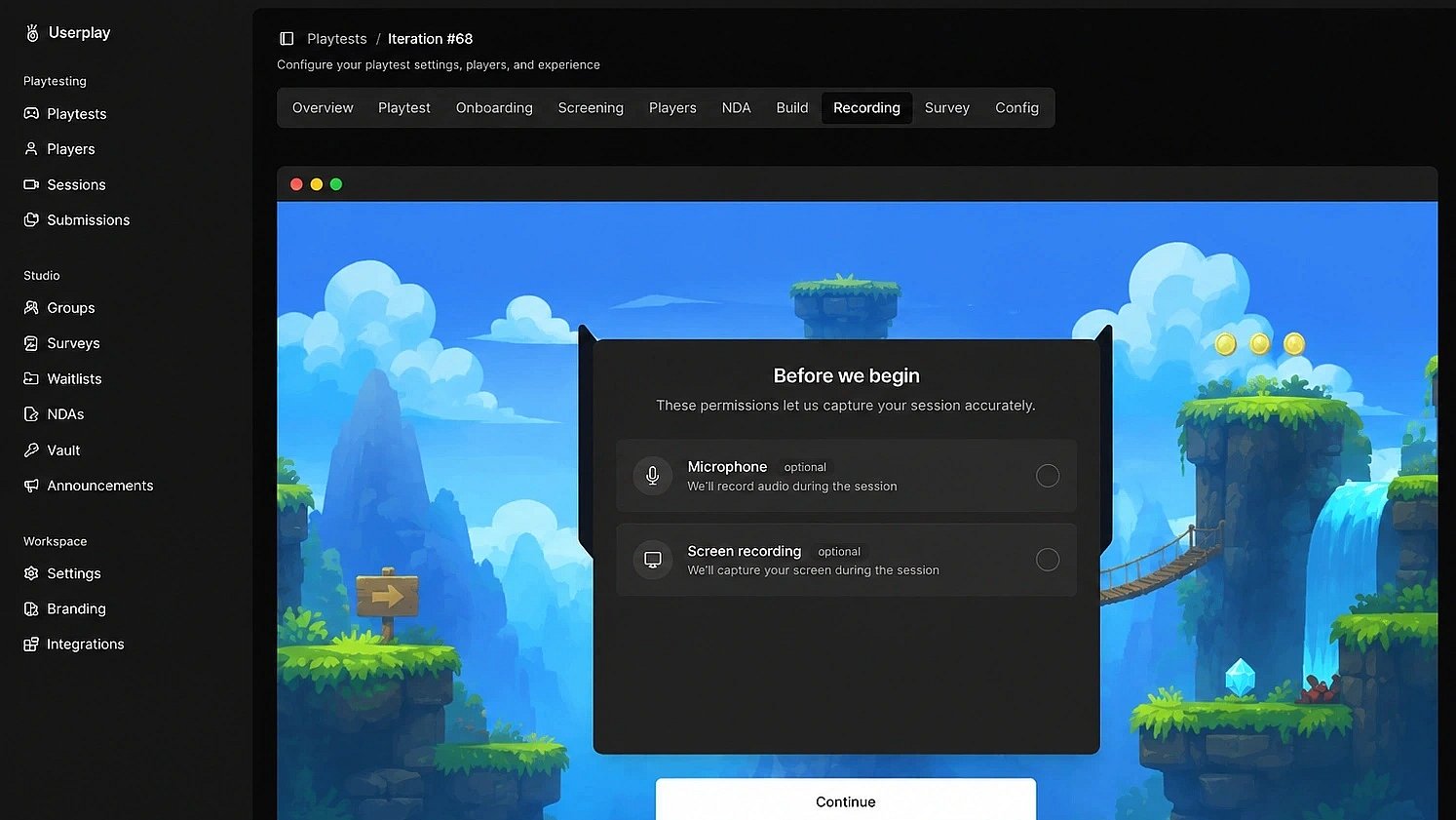Click the Sessions camera icon in sidebar
The width and height of the screenshot is (1456, 820).
click(x=31, y=184)
